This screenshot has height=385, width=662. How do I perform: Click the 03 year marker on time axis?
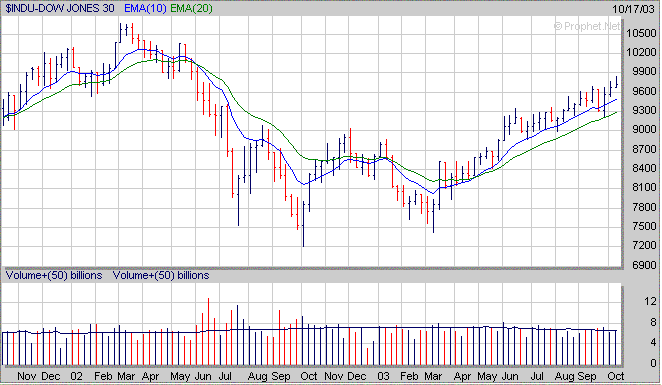coord(383,376)
